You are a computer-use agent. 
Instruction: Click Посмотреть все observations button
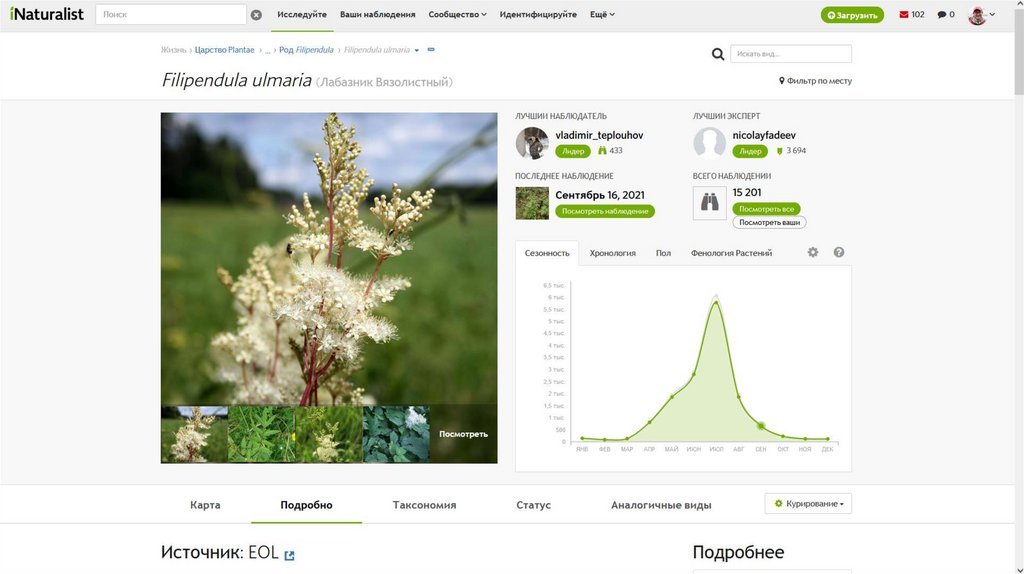[x=766, y=209]
